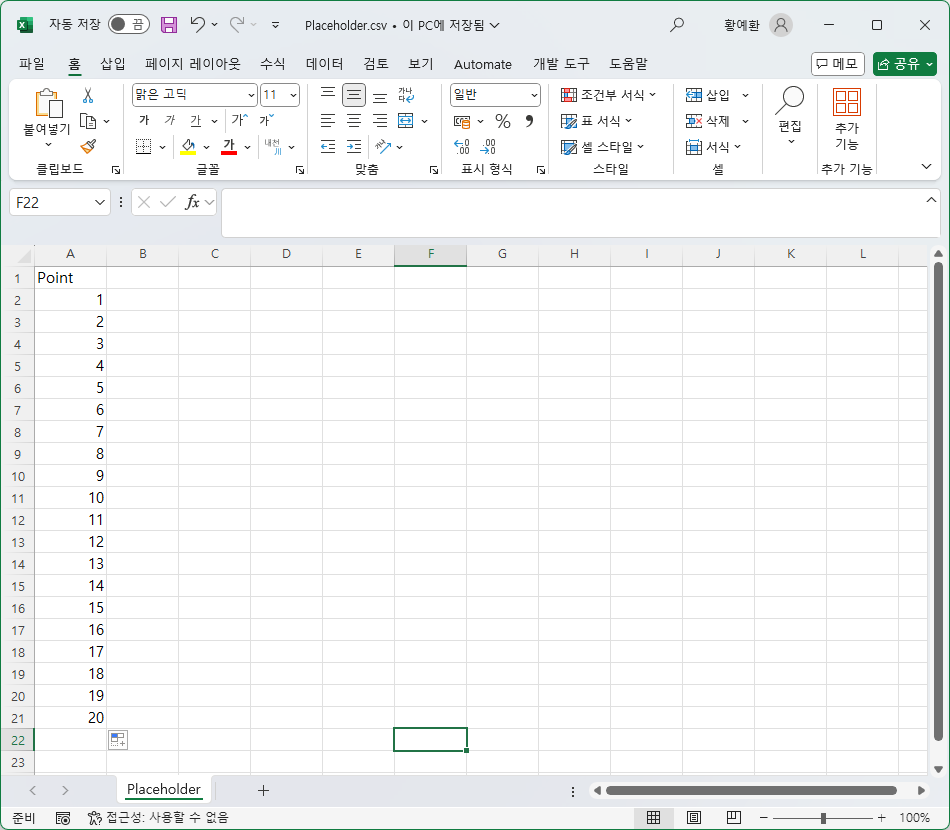The image size is (950, 830).
Task: Click the zoom slider handle
Action: coord(823,818)
